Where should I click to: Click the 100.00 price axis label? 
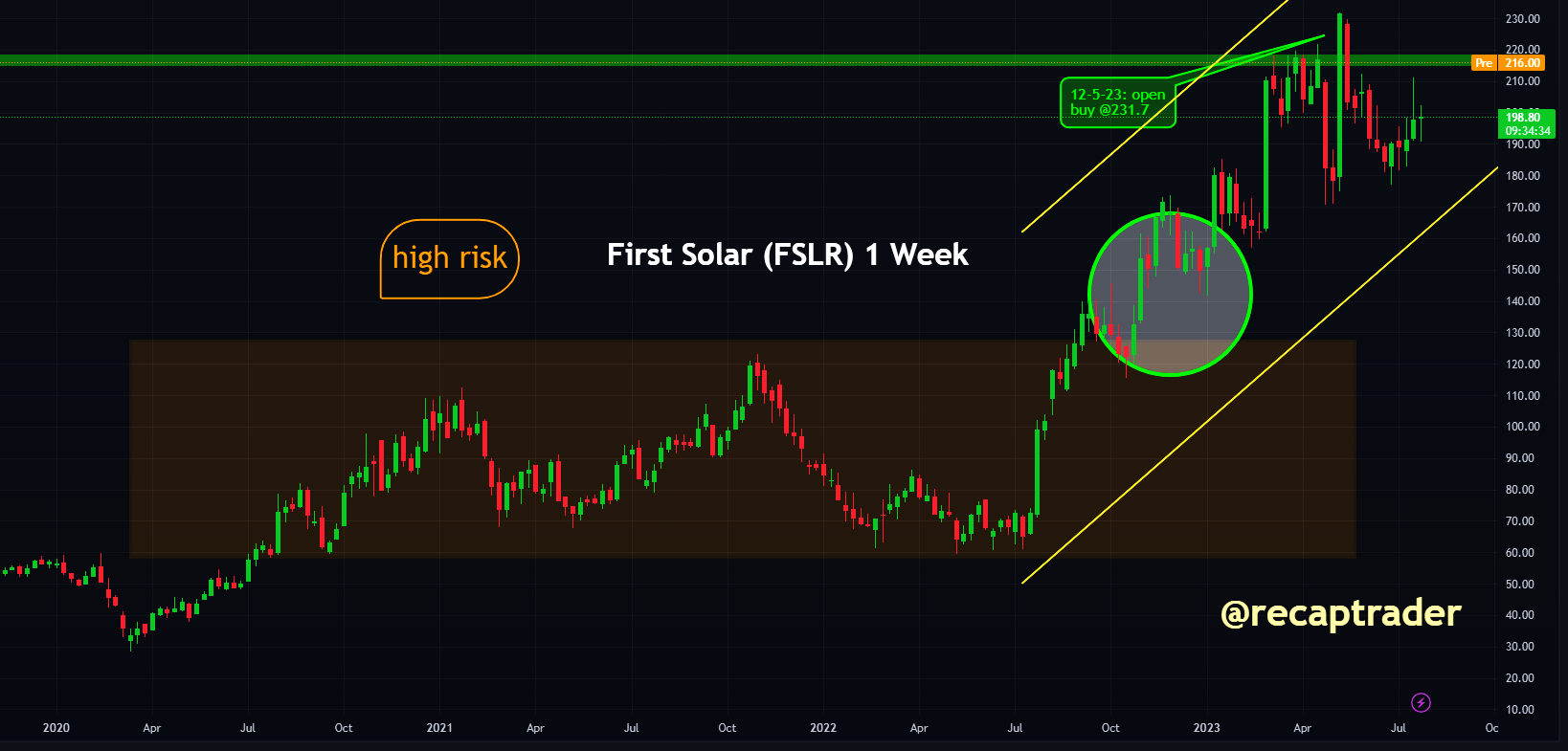(1522, 427)
